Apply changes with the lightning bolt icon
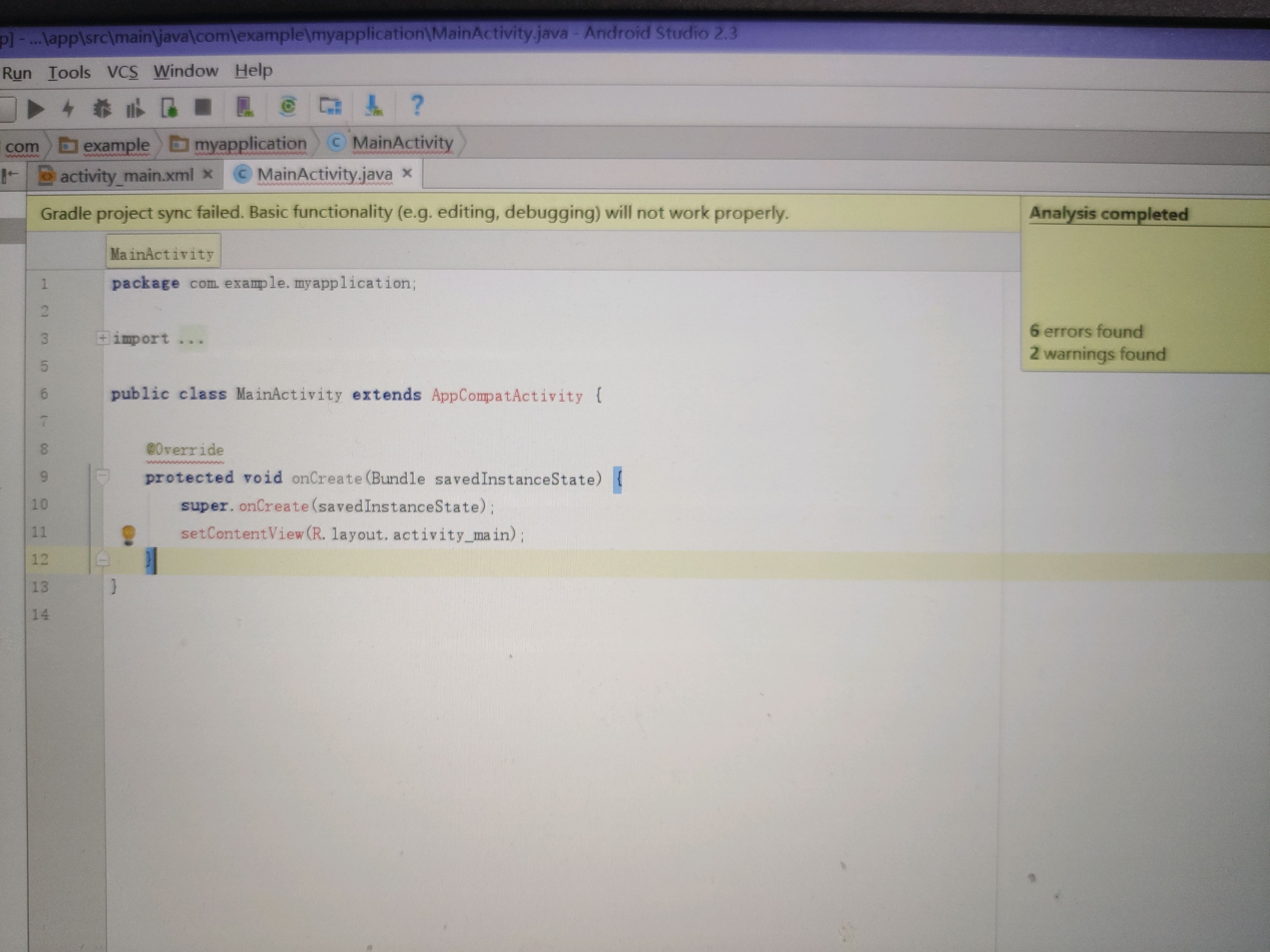This screenshot has height=952, width=1270. pyautogui.click(x=68, y=108)
